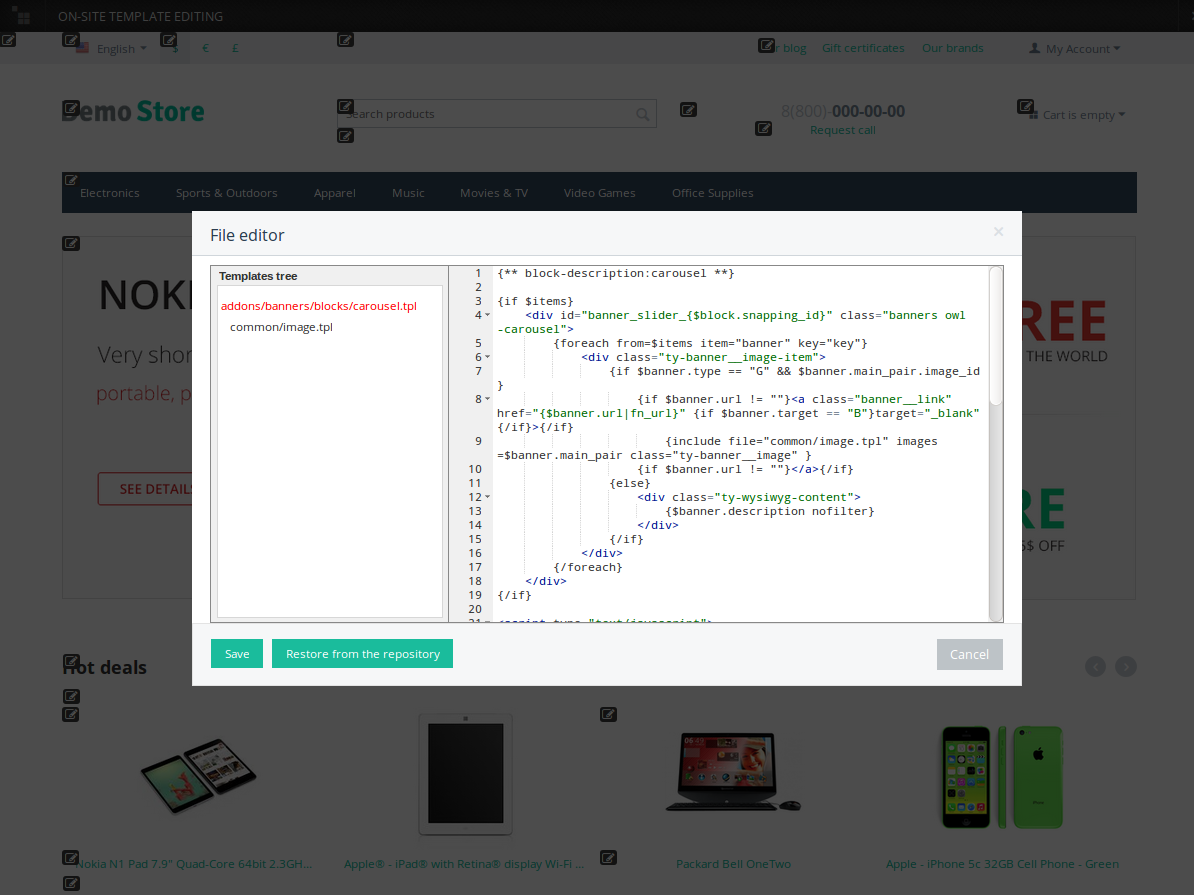The height and width of the screenshot is (895, 1194).
Task: Click line 1 block-description:carousel comment in editor
Action: point(615,273)
